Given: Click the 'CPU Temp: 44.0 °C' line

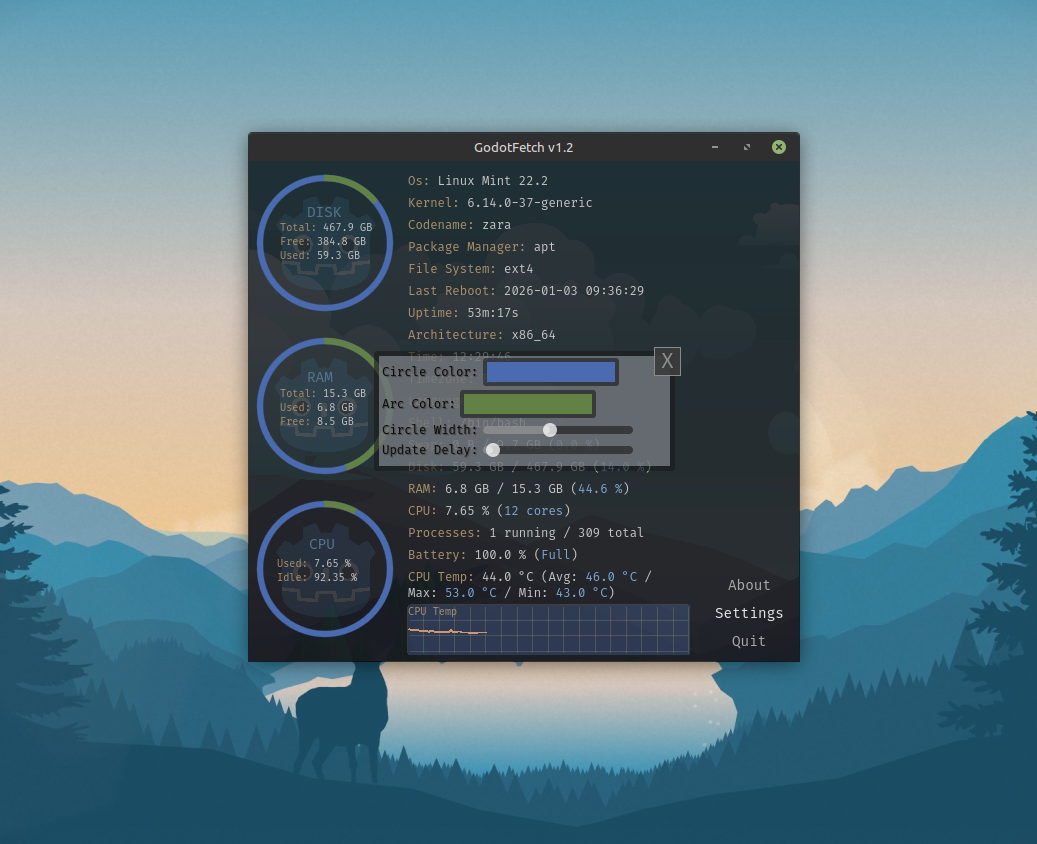Looking at the screenshot, I should tap(529, 577).
